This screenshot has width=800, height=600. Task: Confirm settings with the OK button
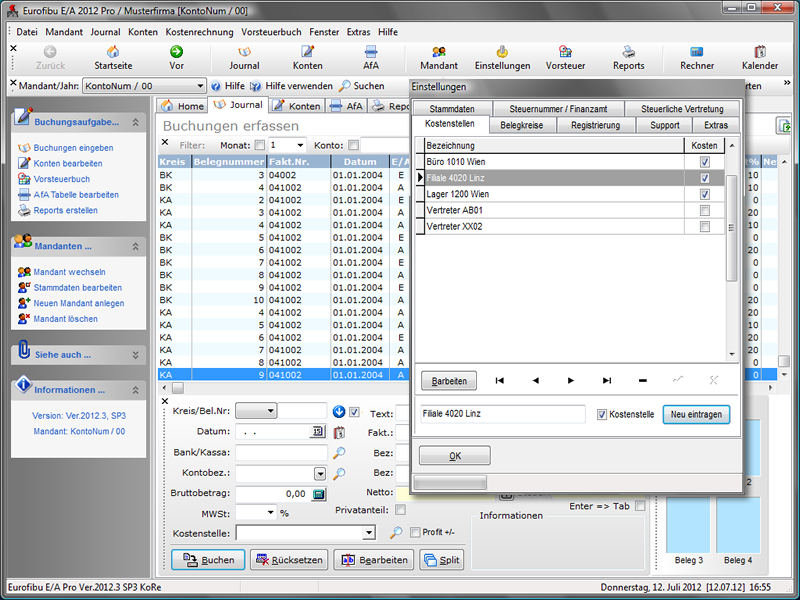pyautogui.click(x=455, y=456)
